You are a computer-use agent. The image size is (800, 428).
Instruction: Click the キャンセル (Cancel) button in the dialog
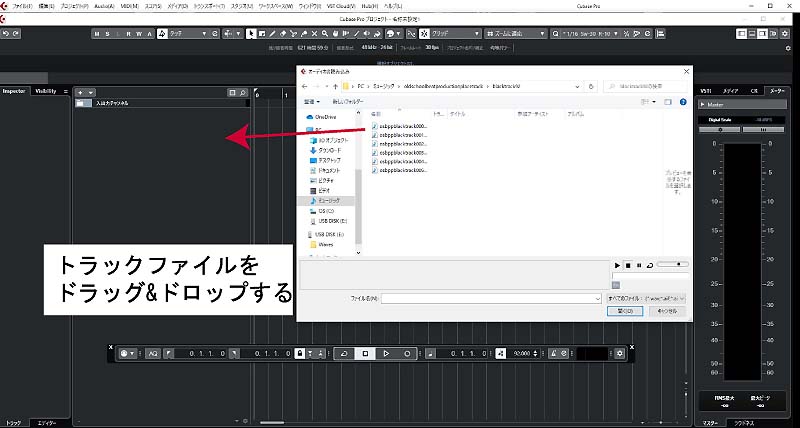(668, 312)
